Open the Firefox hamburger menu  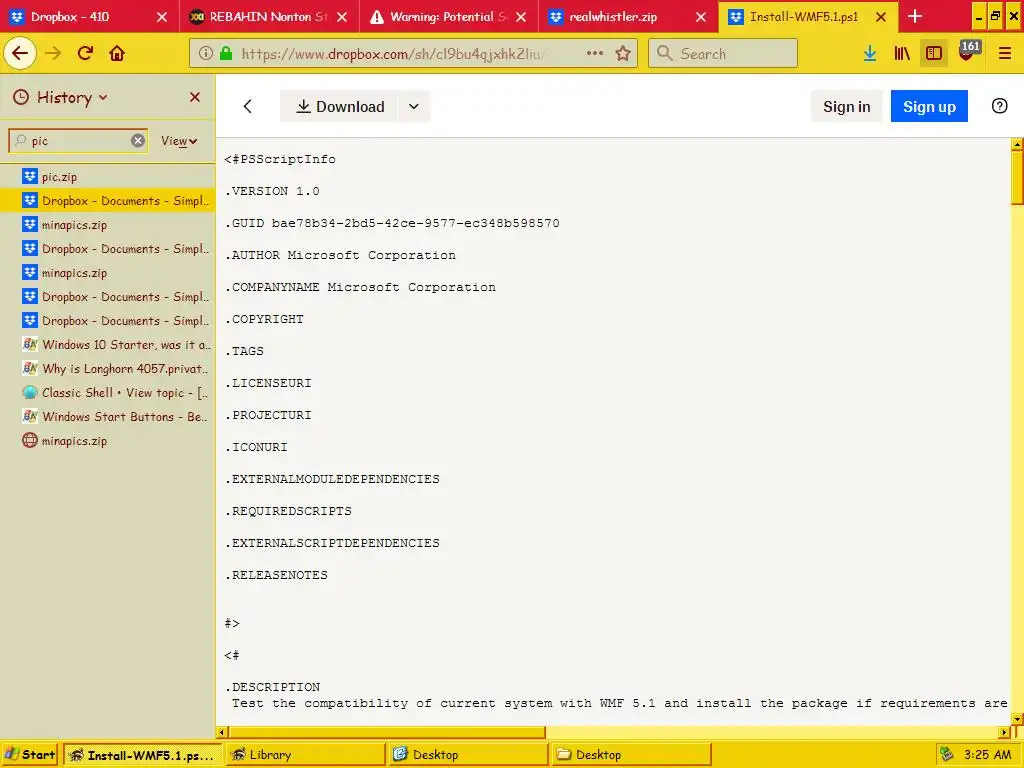(1004, 54)
